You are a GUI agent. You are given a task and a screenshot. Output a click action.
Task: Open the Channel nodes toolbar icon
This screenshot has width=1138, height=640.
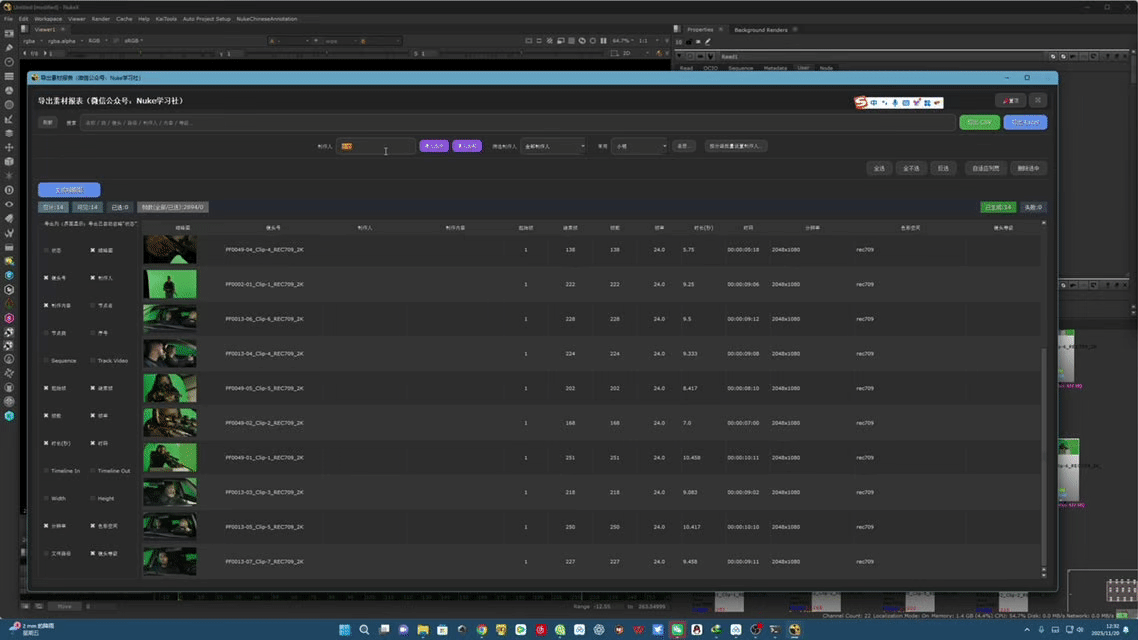(x=9, y=76)
